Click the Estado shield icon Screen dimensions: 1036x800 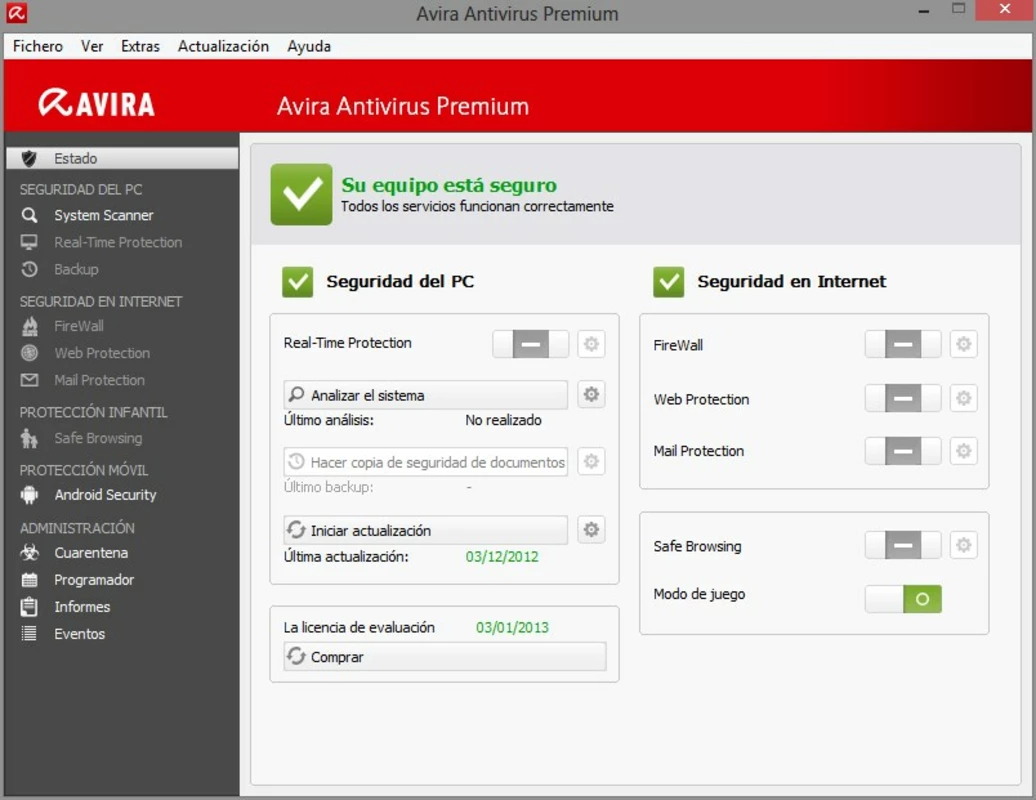click(x=29, y=159)
